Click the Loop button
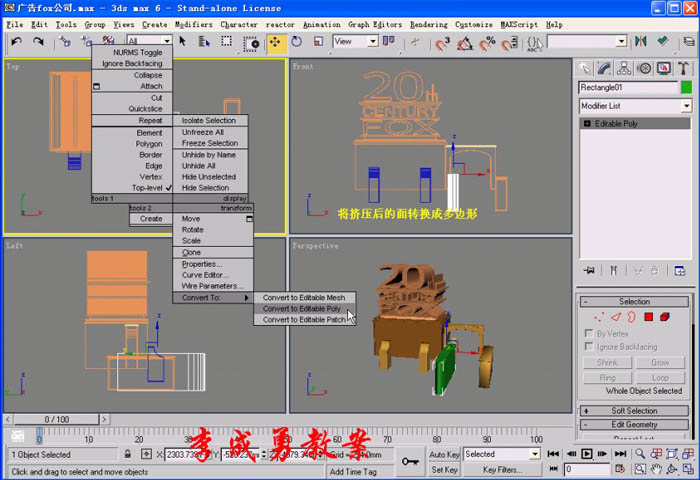Screen dimensions: 700x480 660,378
